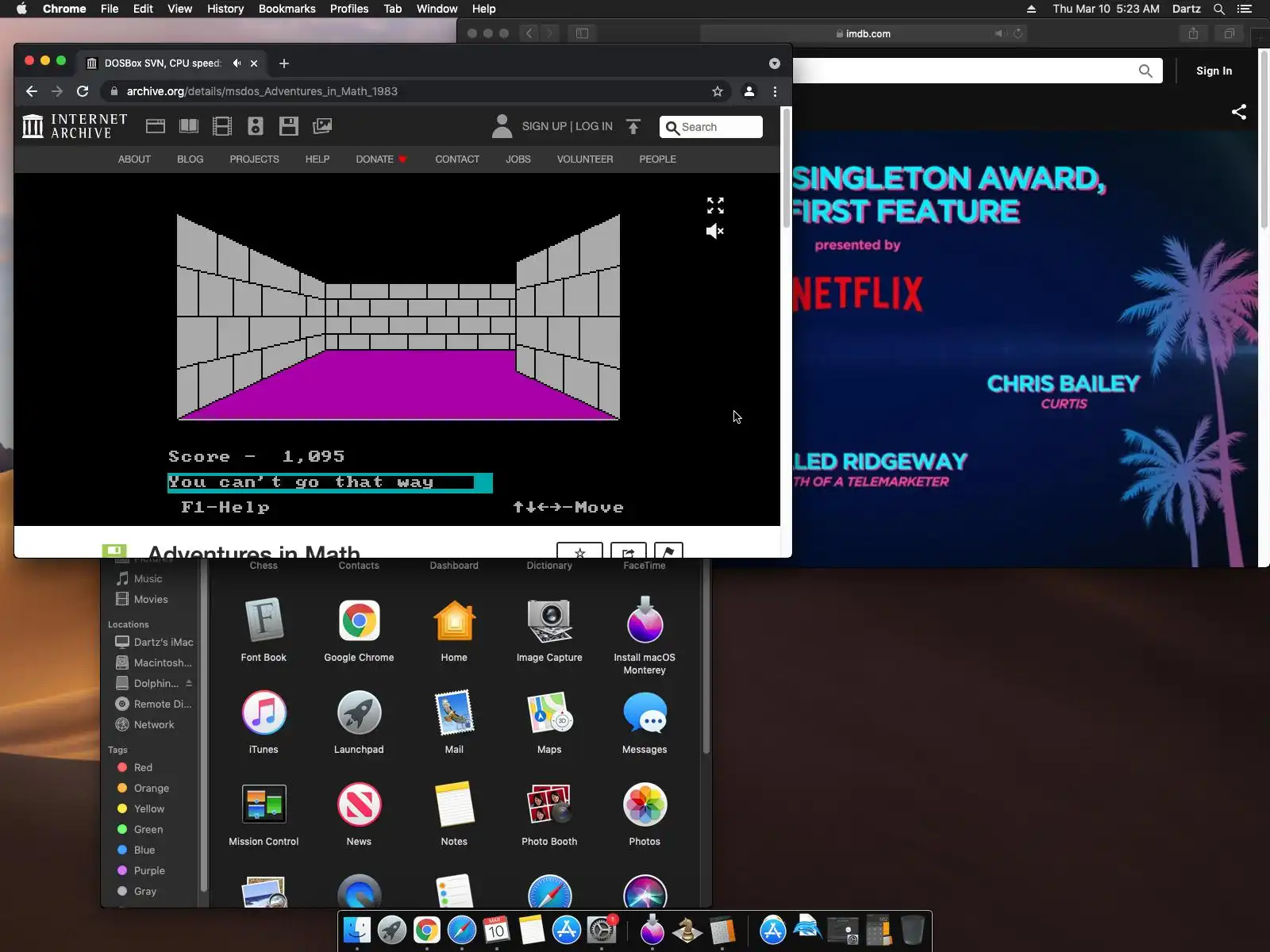Enter fullscreen for the DOSBox emulator

715,205
